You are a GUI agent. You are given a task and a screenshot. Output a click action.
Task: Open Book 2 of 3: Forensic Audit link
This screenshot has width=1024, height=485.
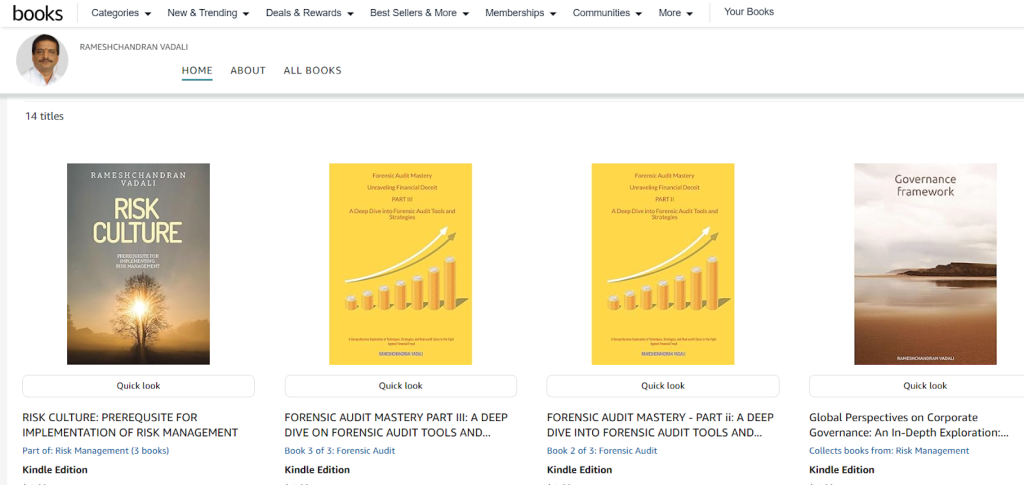[603, 451]
